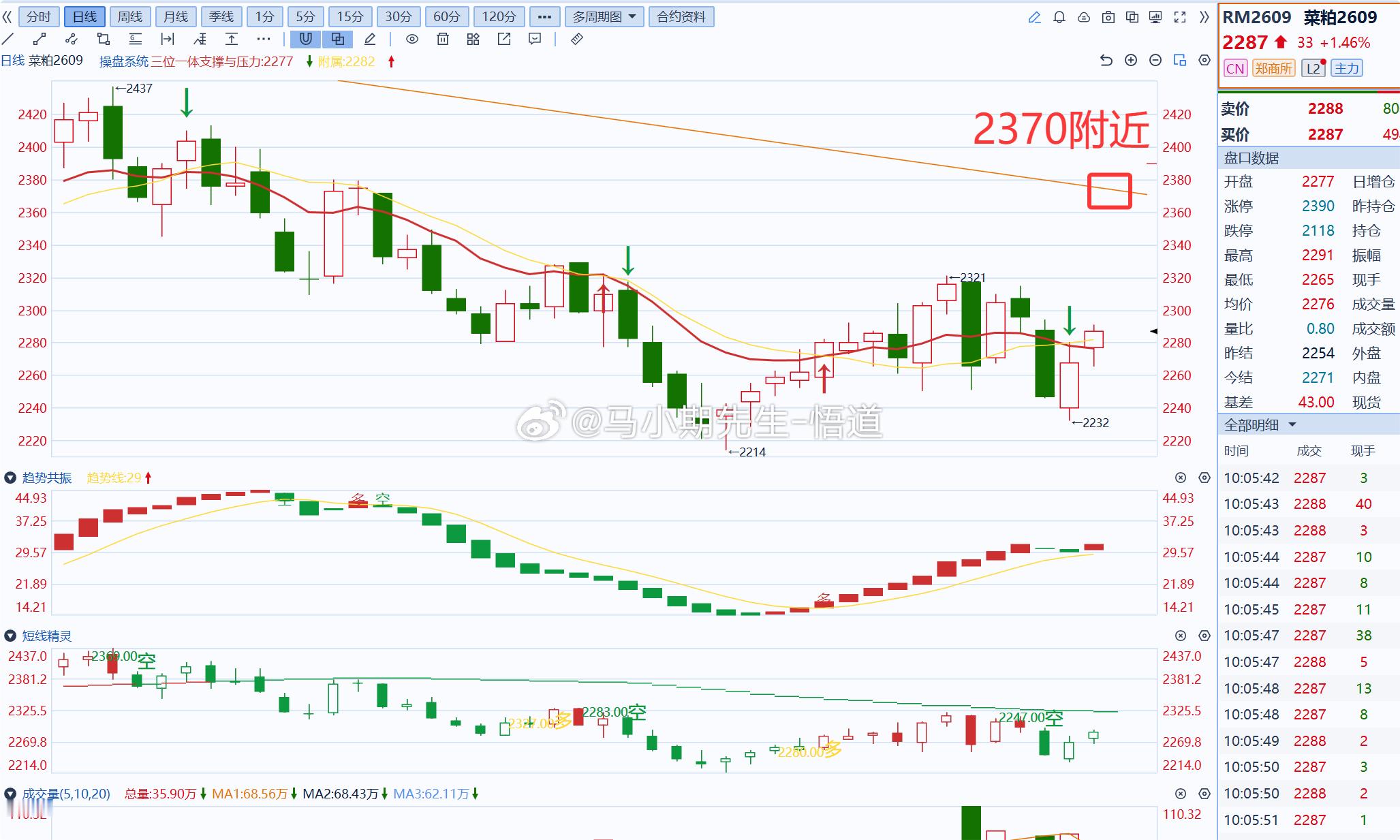Toggle the 主力 main contract tag
The height and width of the screenshot is (840, 1400).
click(x=1346, y=68)
